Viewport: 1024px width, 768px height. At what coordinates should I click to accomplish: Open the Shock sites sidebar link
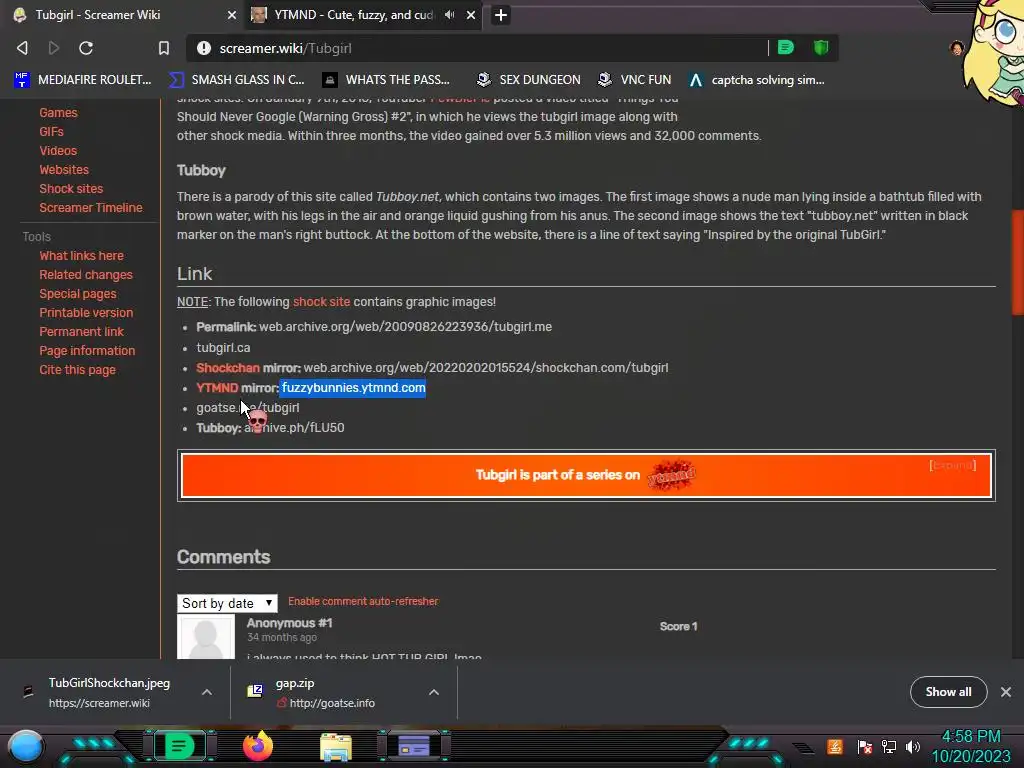(x=71, y=188)
